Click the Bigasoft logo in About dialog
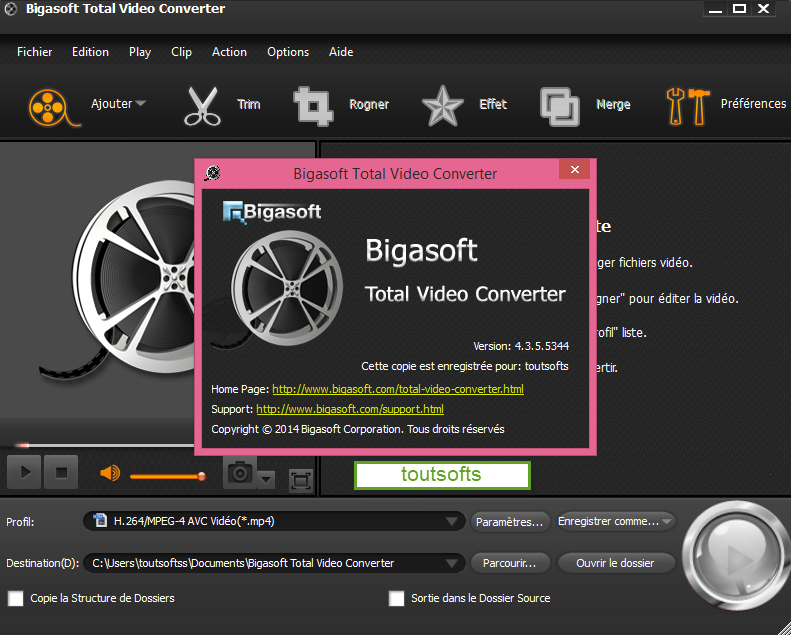 tap(272, 212)
